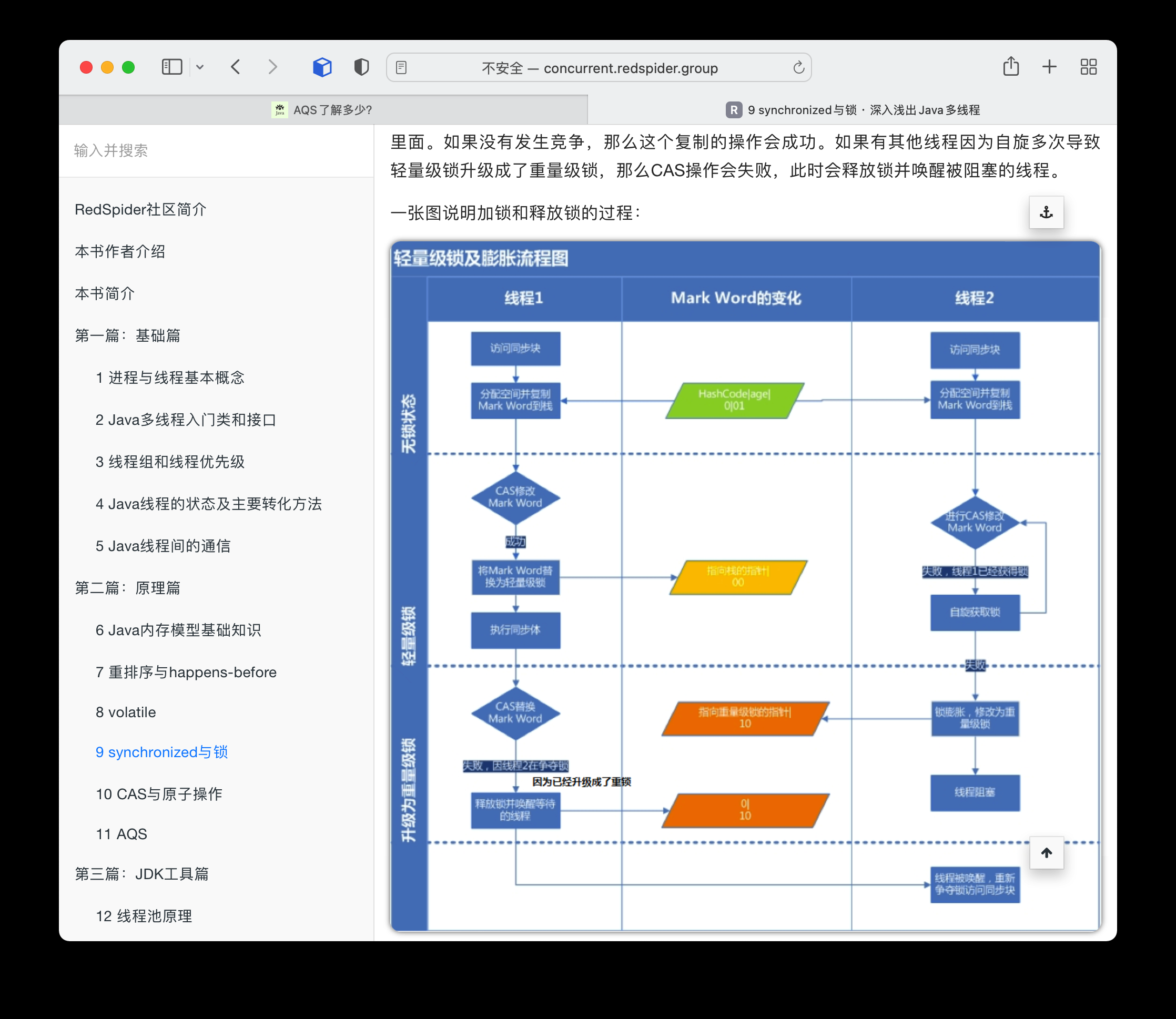
Task: Toggle the Safari sidebar icon
Action: 172,67
